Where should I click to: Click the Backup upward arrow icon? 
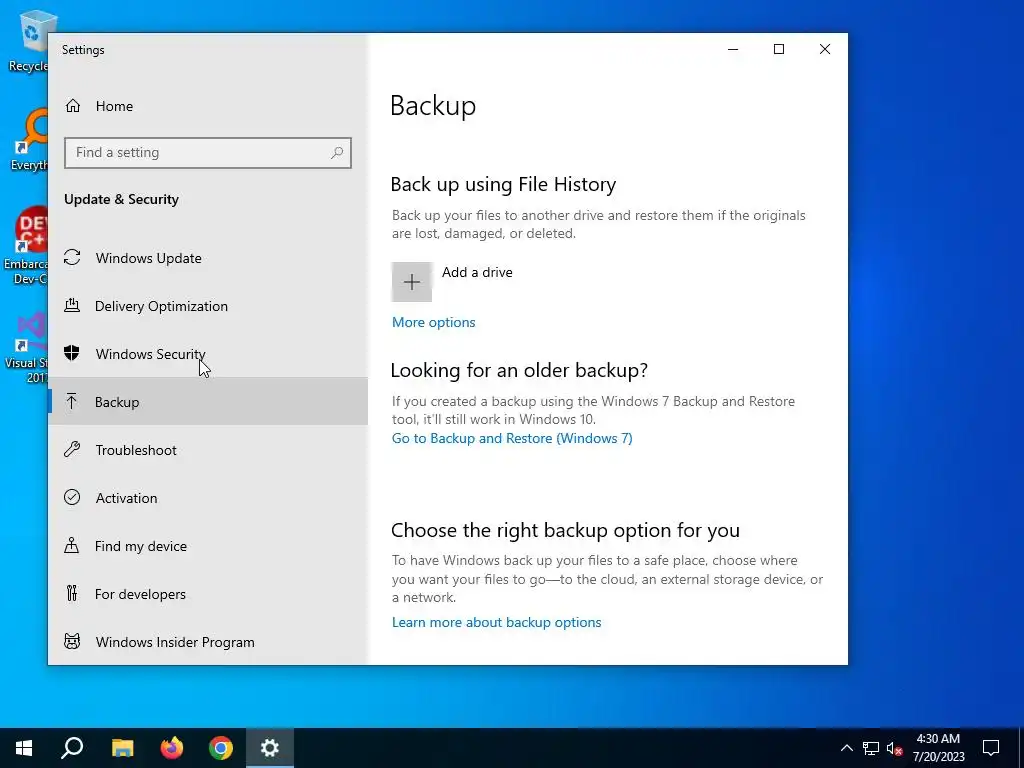click(72, 402)
